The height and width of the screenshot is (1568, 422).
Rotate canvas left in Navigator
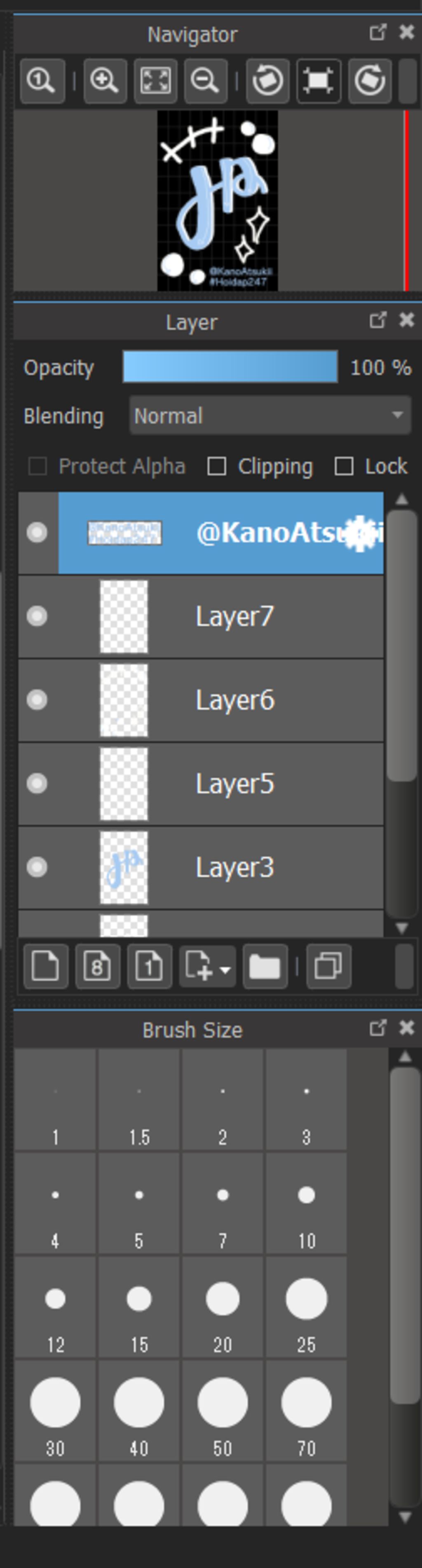(x=268, y=80)
